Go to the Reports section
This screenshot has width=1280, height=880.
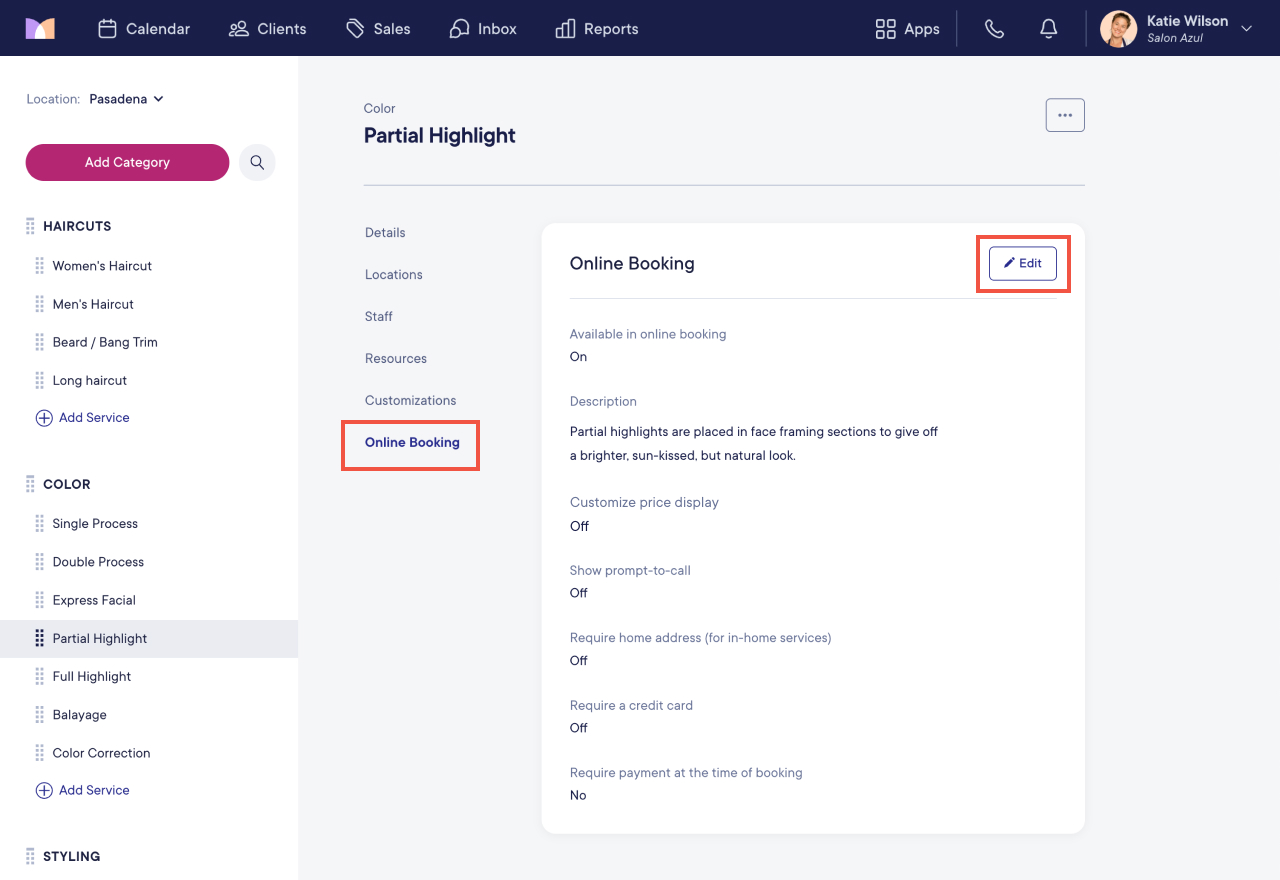597,29
